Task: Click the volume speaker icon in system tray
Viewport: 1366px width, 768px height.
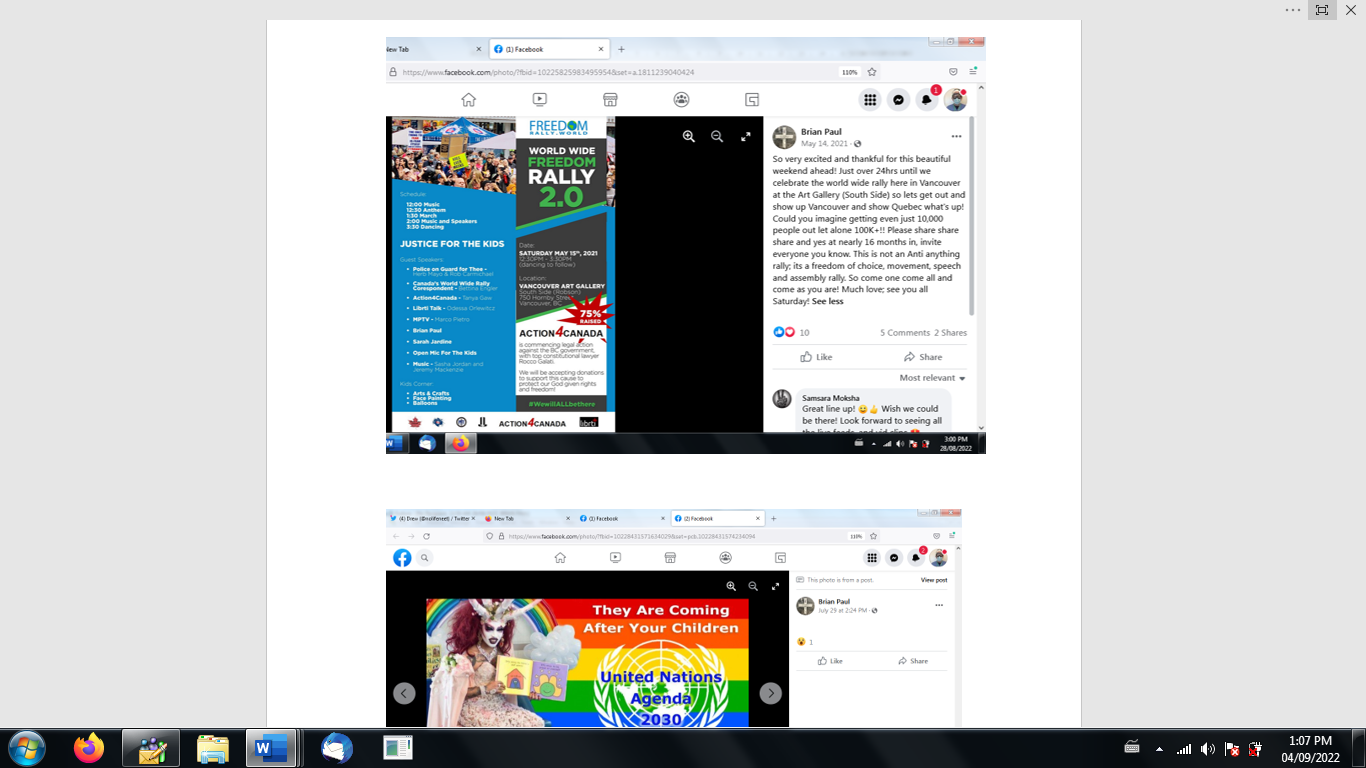Action: tap(1208, 748)
